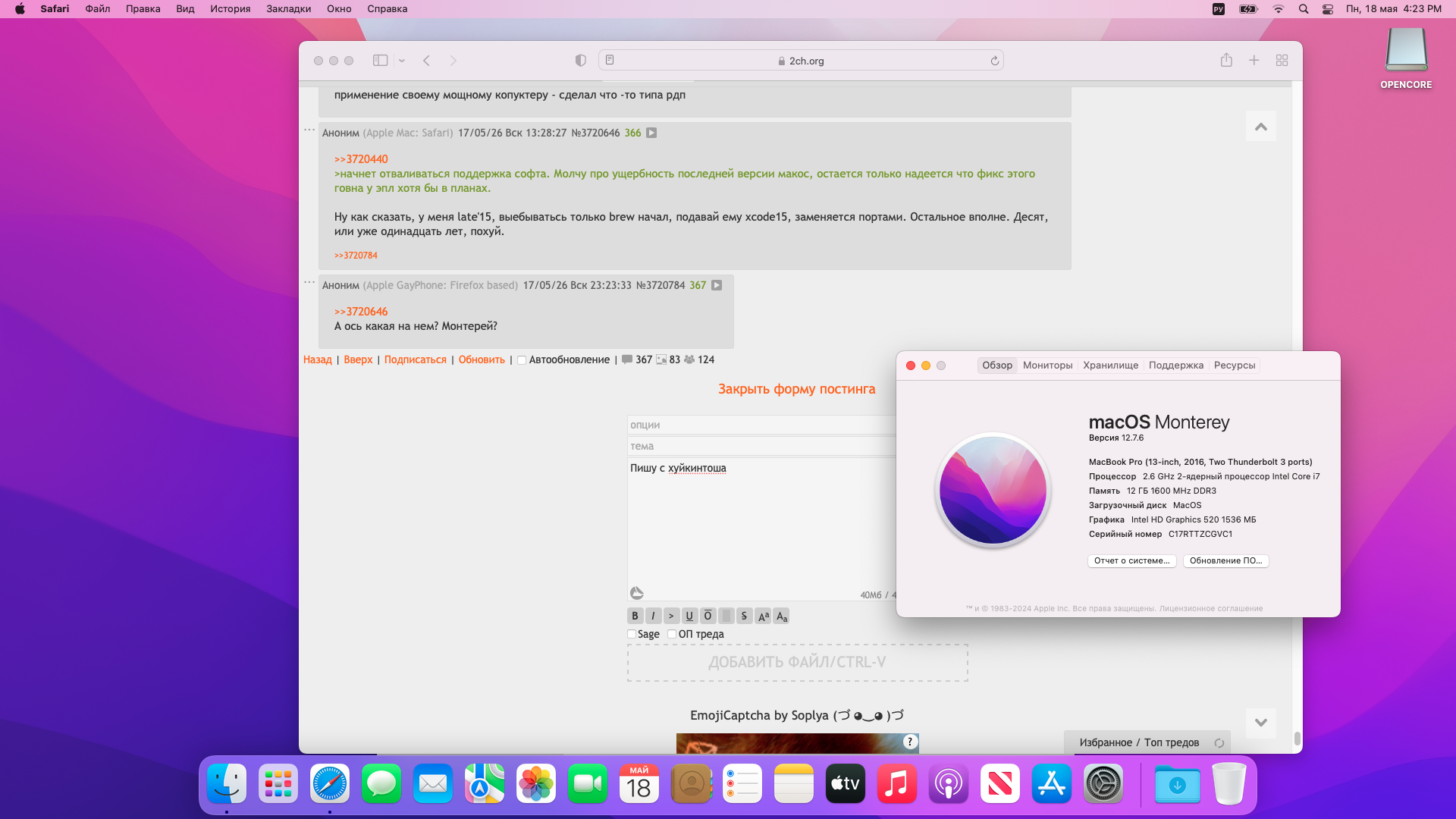The image size is (1456, 819).
Task: Click the Обновление ПО button
Action: click(x=1226, y=561)
